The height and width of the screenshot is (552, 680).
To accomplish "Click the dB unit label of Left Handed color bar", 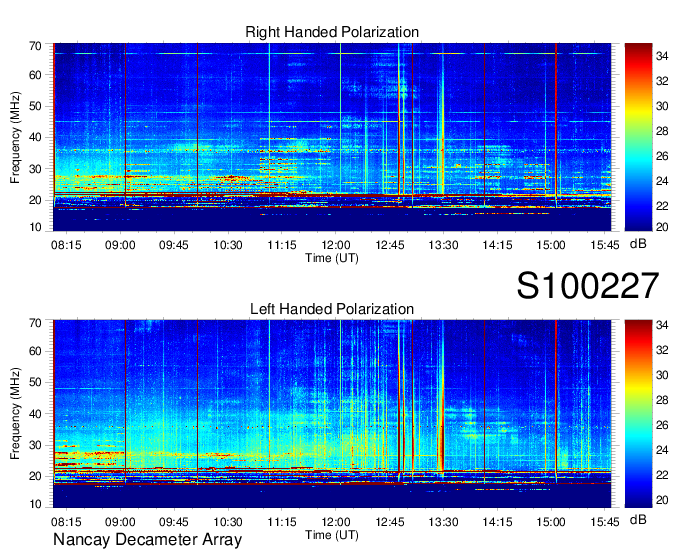I will click(638, 519).
